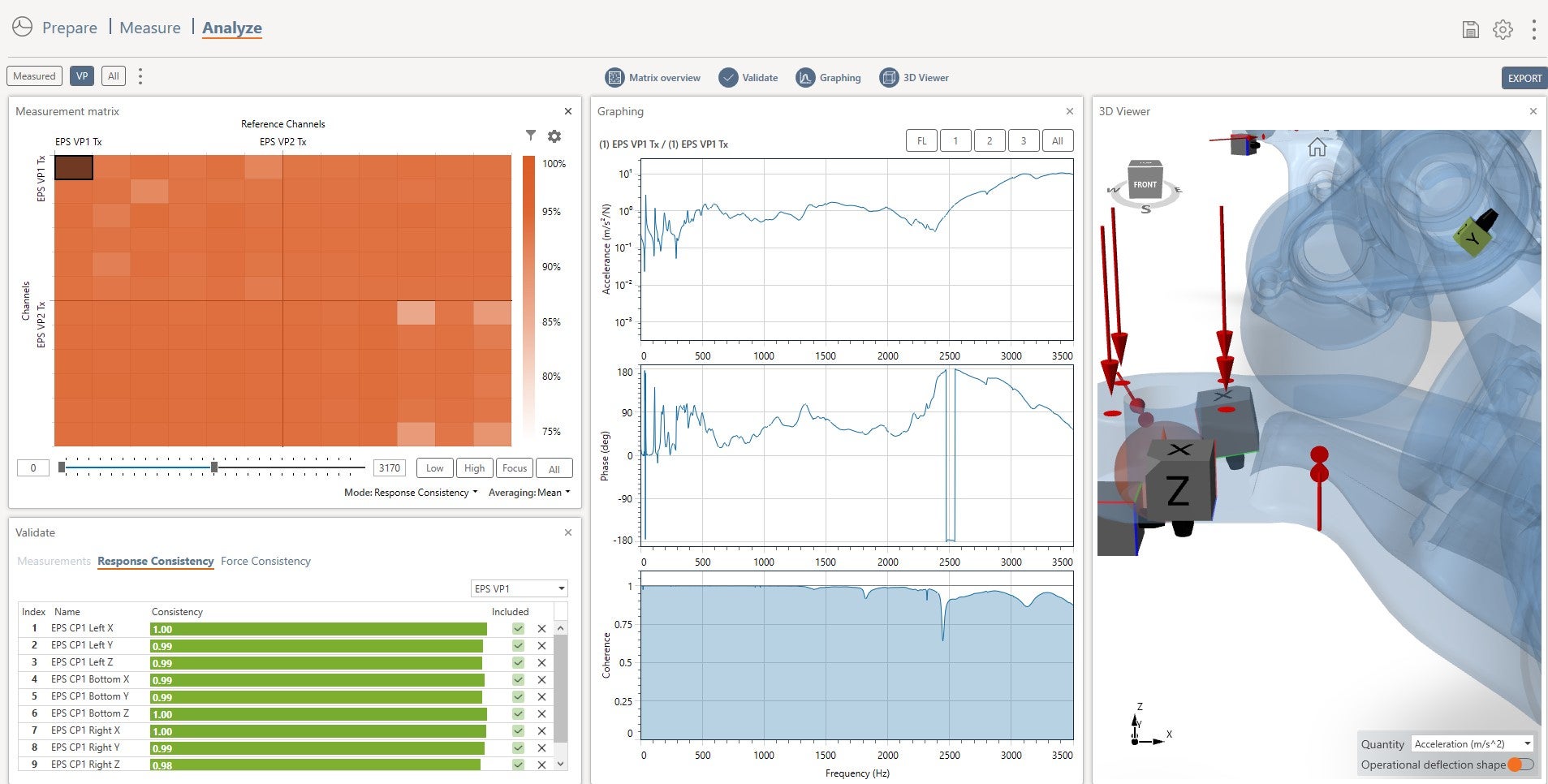1548x784 pixels.
Task: Open the Averaging: Mean dropdown
Action: (x=529, y=493)
